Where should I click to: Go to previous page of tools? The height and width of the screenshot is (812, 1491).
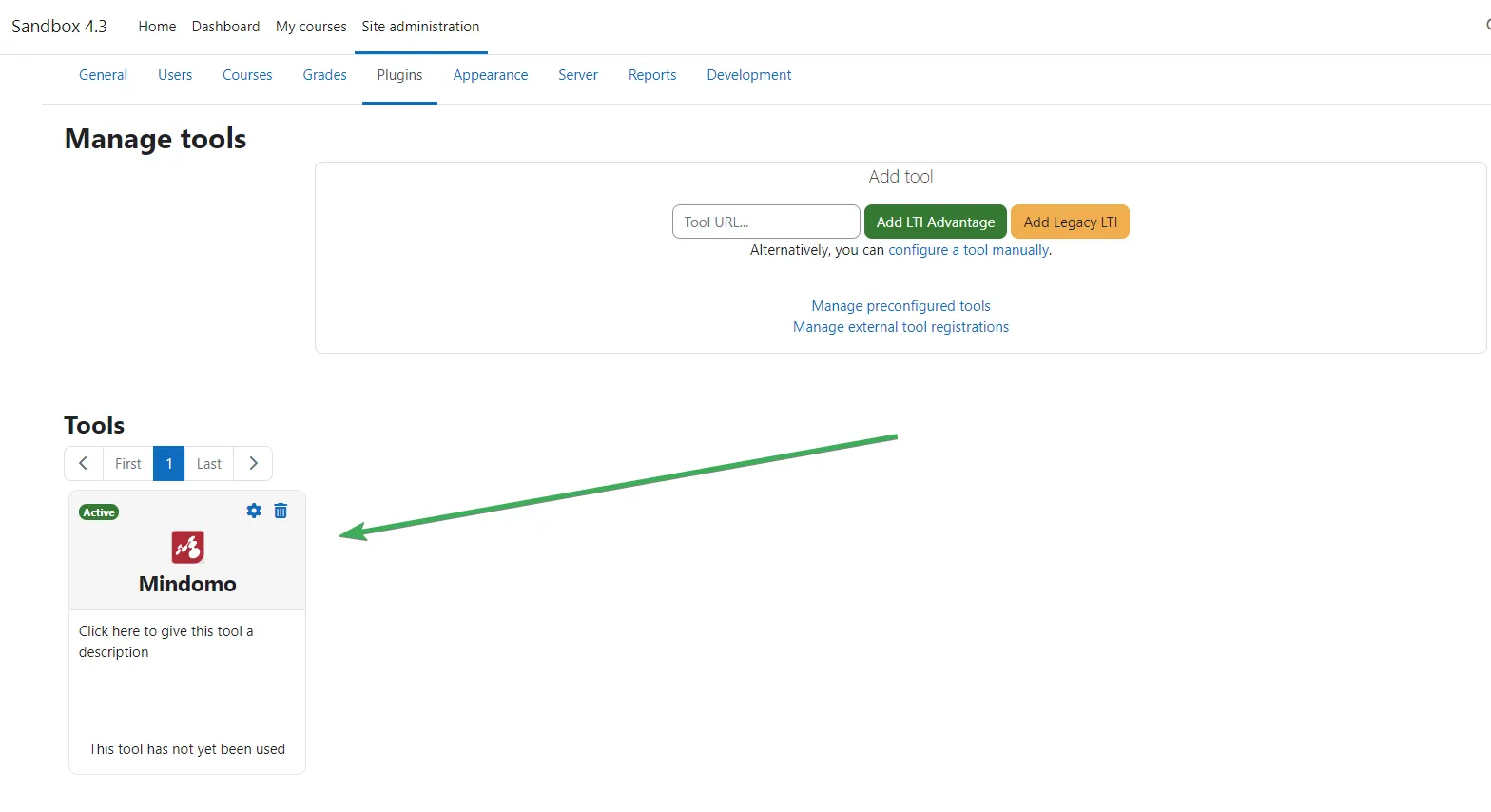tap(84, 464)
